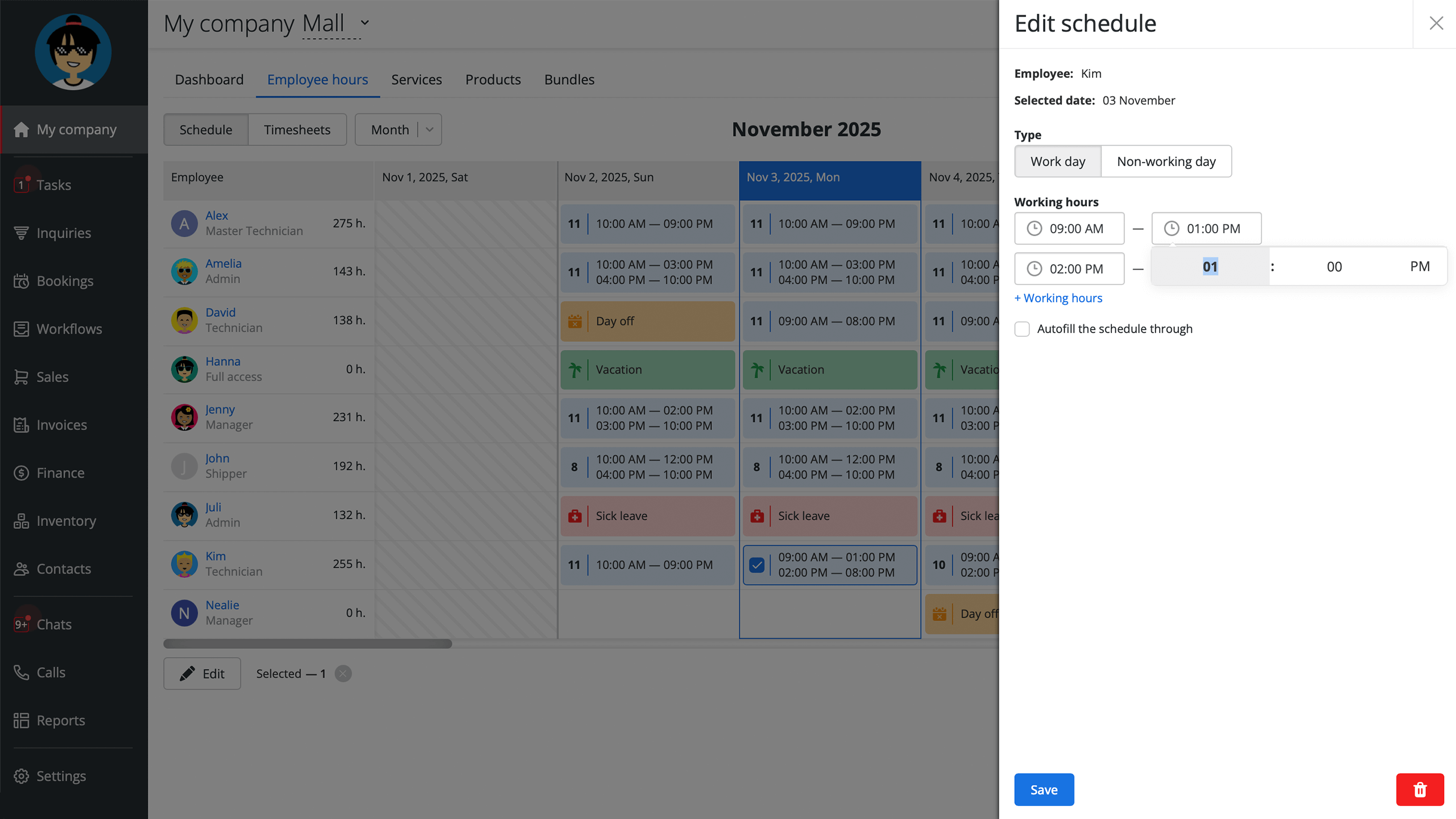Expand the Month view dropdown
This screenshot has width=1456, height=819.
430,130
